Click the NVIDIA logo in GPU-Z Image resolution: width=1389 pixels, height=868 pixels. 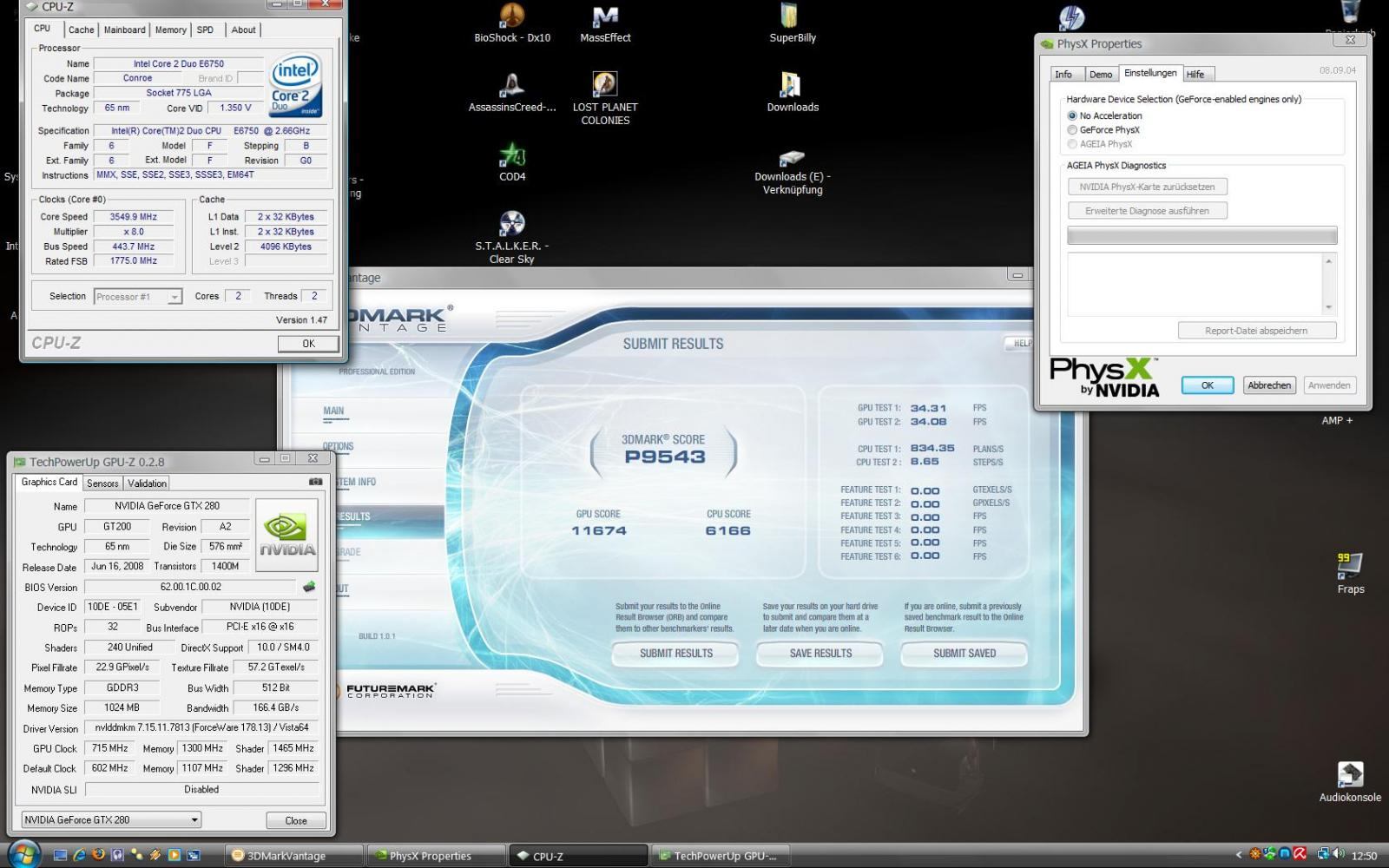pos(286,534)
